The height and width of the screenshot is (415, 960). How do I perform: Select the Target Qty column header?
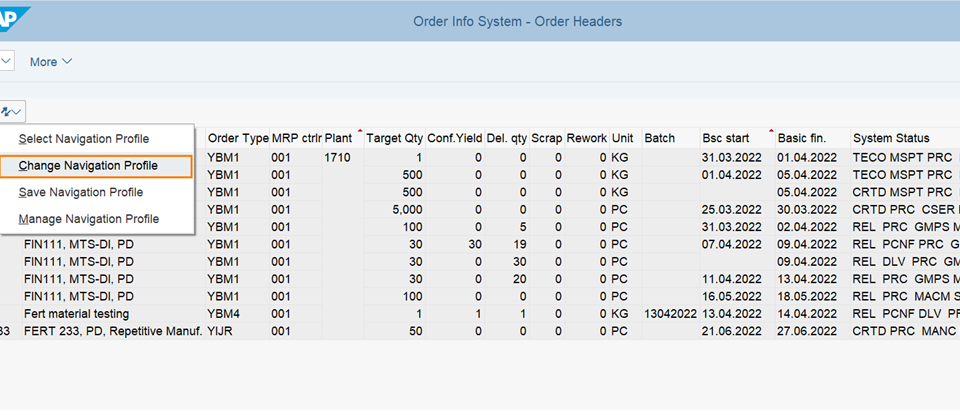tap(394, 138)
